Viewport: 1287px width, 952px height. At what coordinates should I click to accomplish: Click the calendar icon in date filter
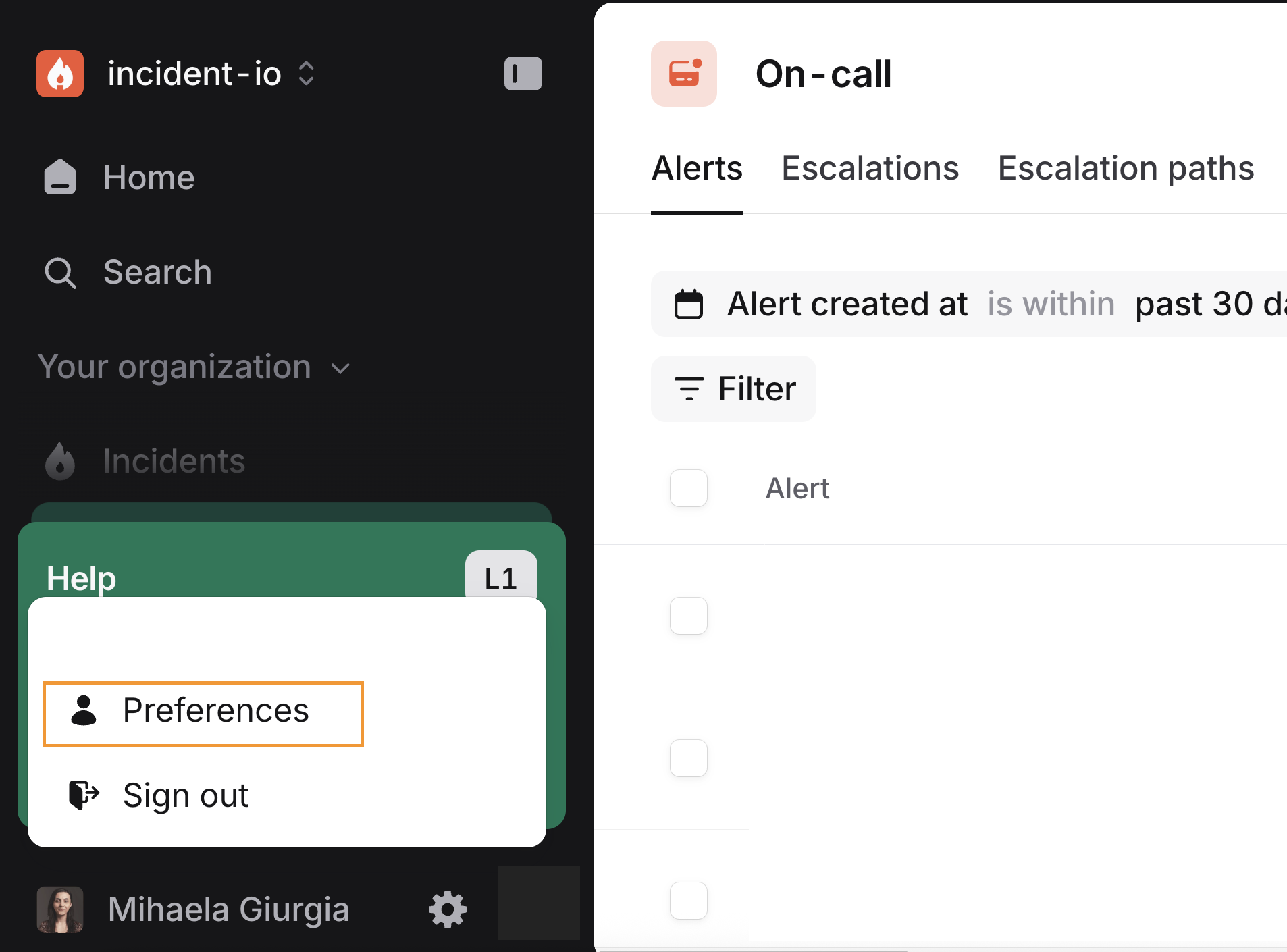tap(689, 304)
